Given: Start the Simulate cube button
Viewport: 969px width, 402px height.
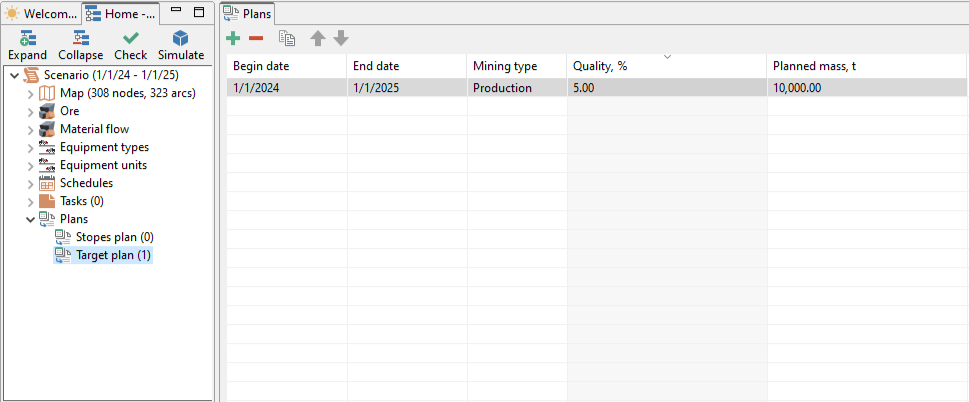Looking at the screenshot, I should pos(180,46).
